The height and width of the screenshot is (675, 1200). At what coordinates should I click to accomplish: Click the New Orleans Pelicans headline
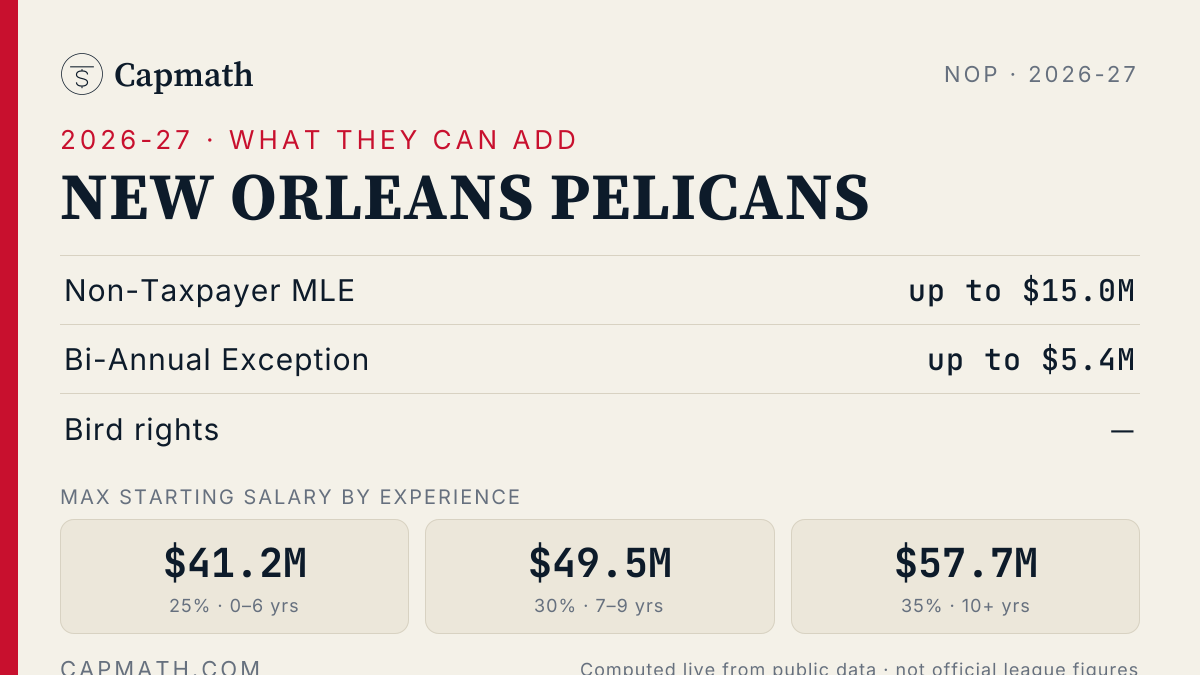(465, 197)
